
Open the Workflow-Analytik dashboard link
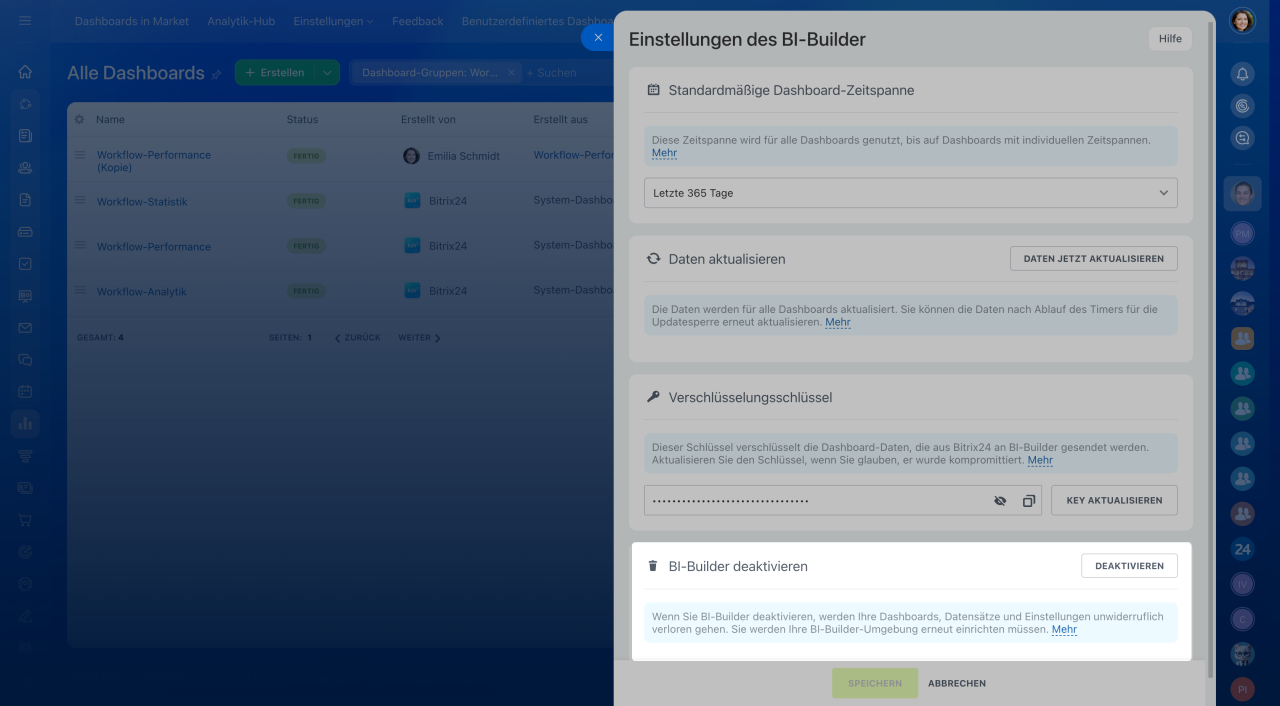pyautogui.click(x=142, y=292)
